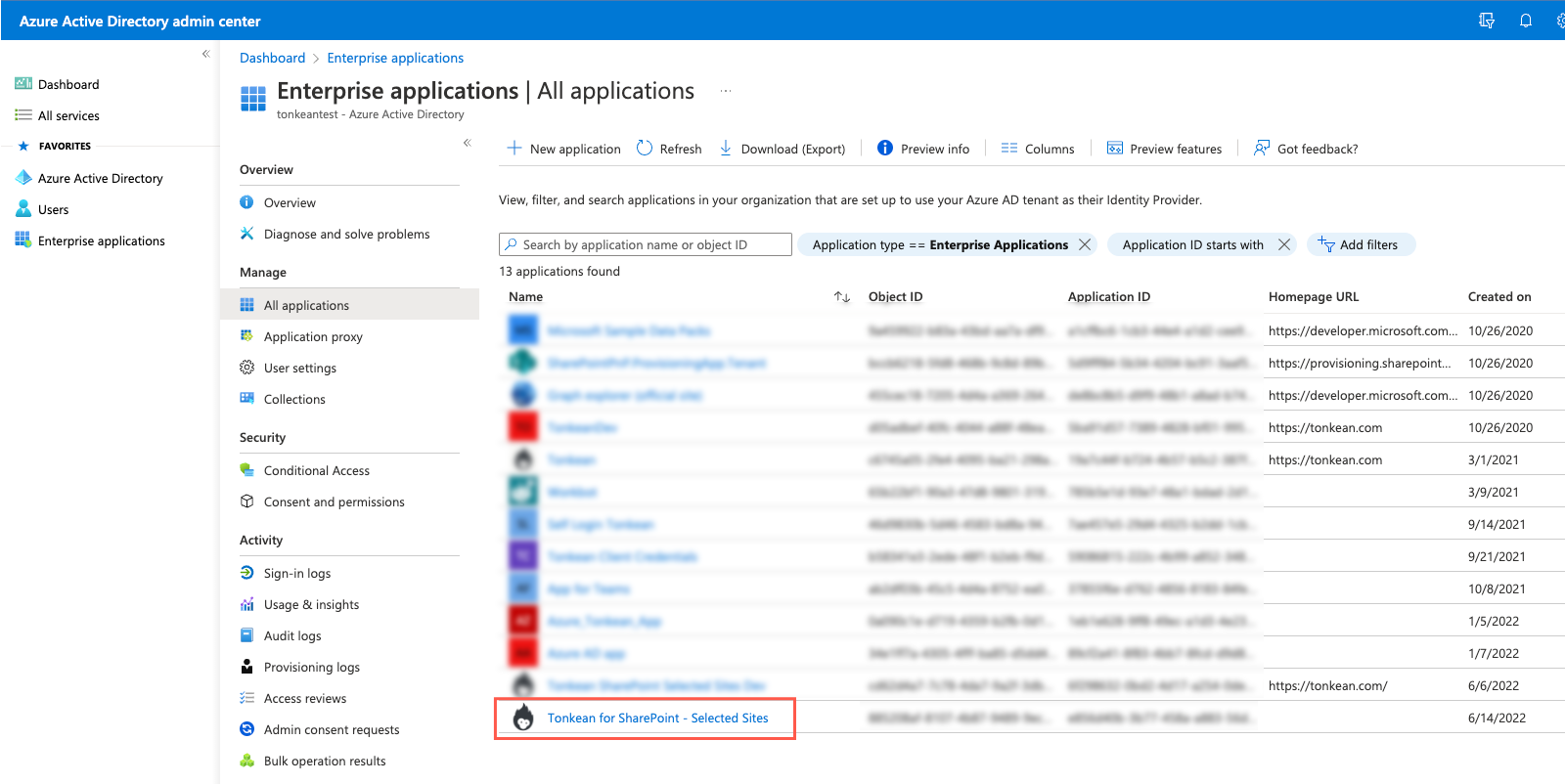
Task: Open Access reviews
Action: (304, 698)
